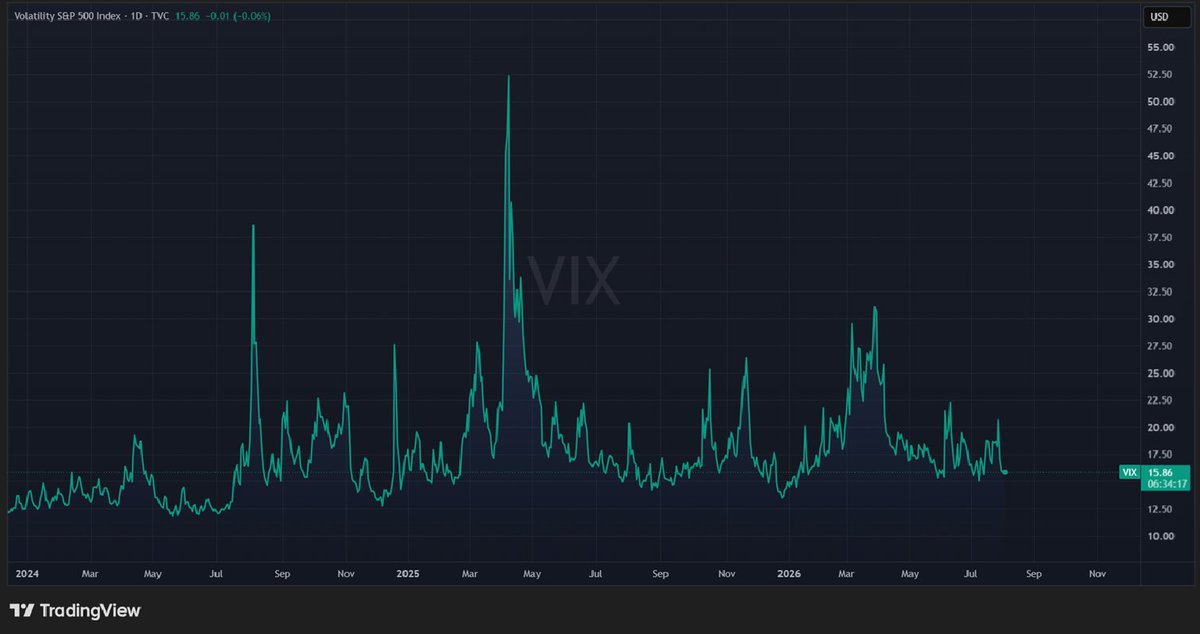This screenshot has height=634, width=1200.
Task: Click the 37.50 price axis label
Action: pyautogui.click(x=1160, y=237)
